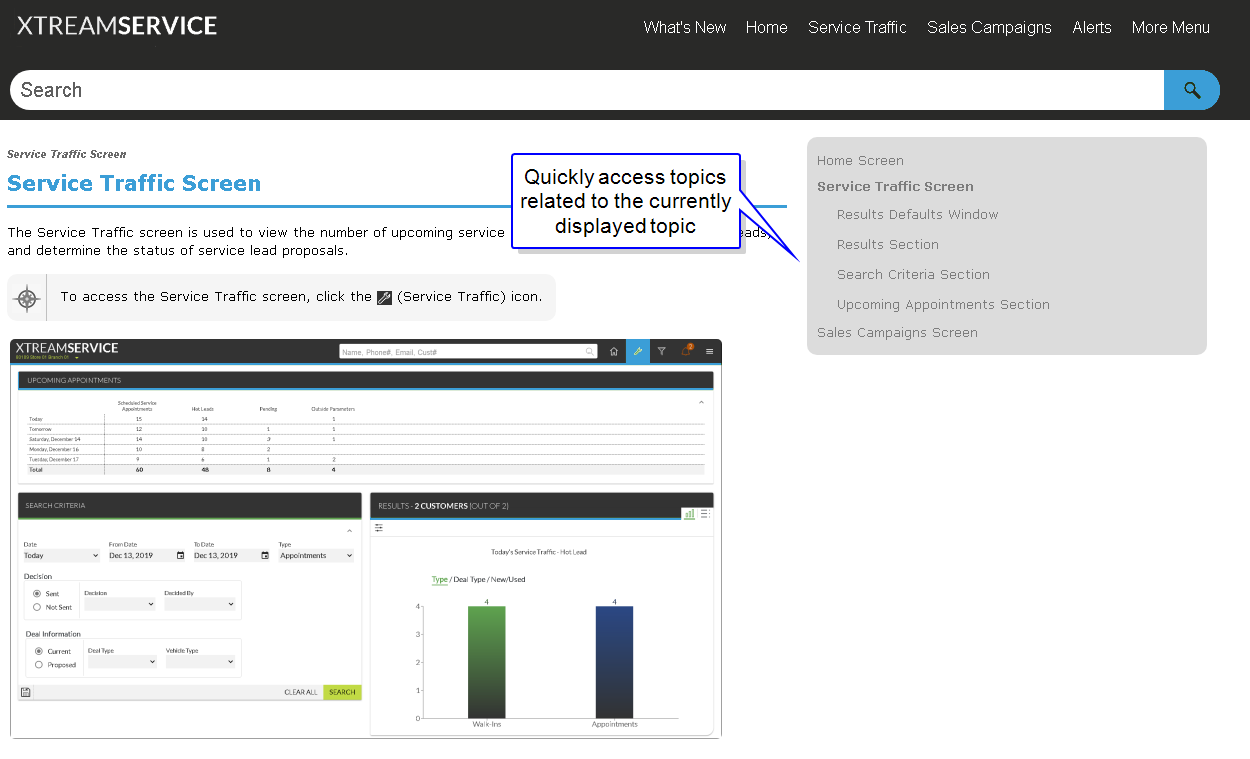The height and width of the screenshot is (759, 1250).
Task: Expand the Date dropdown showing Today
Action: [x=61, y=556]
